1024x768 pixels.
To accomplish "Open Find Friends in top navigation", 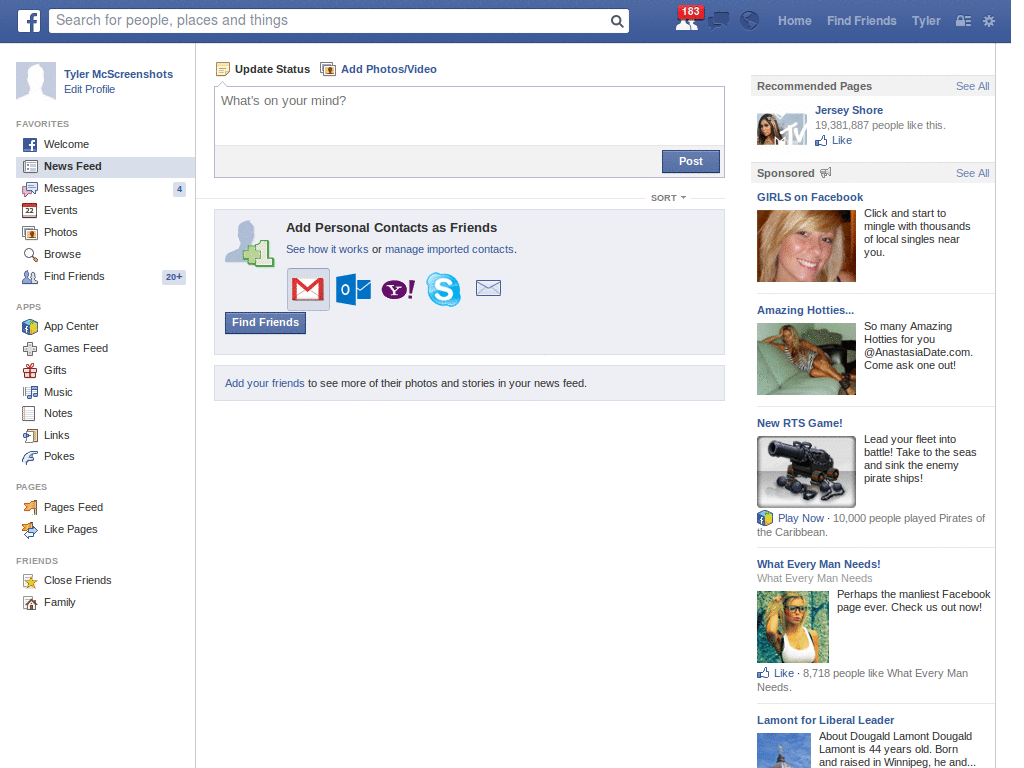I will click(x=861, y=21).
